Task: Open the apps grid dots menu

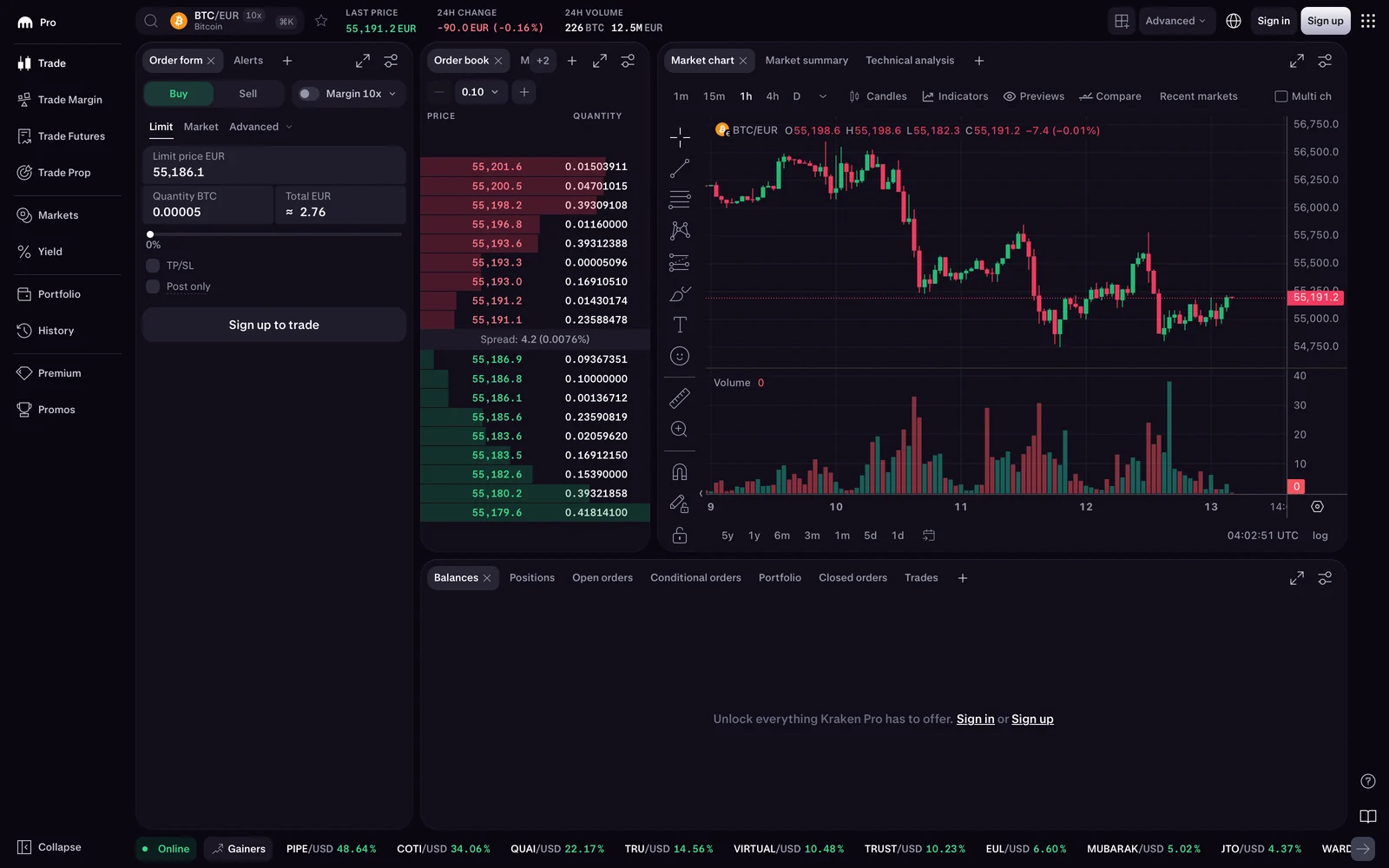Action: (1368, 21)
